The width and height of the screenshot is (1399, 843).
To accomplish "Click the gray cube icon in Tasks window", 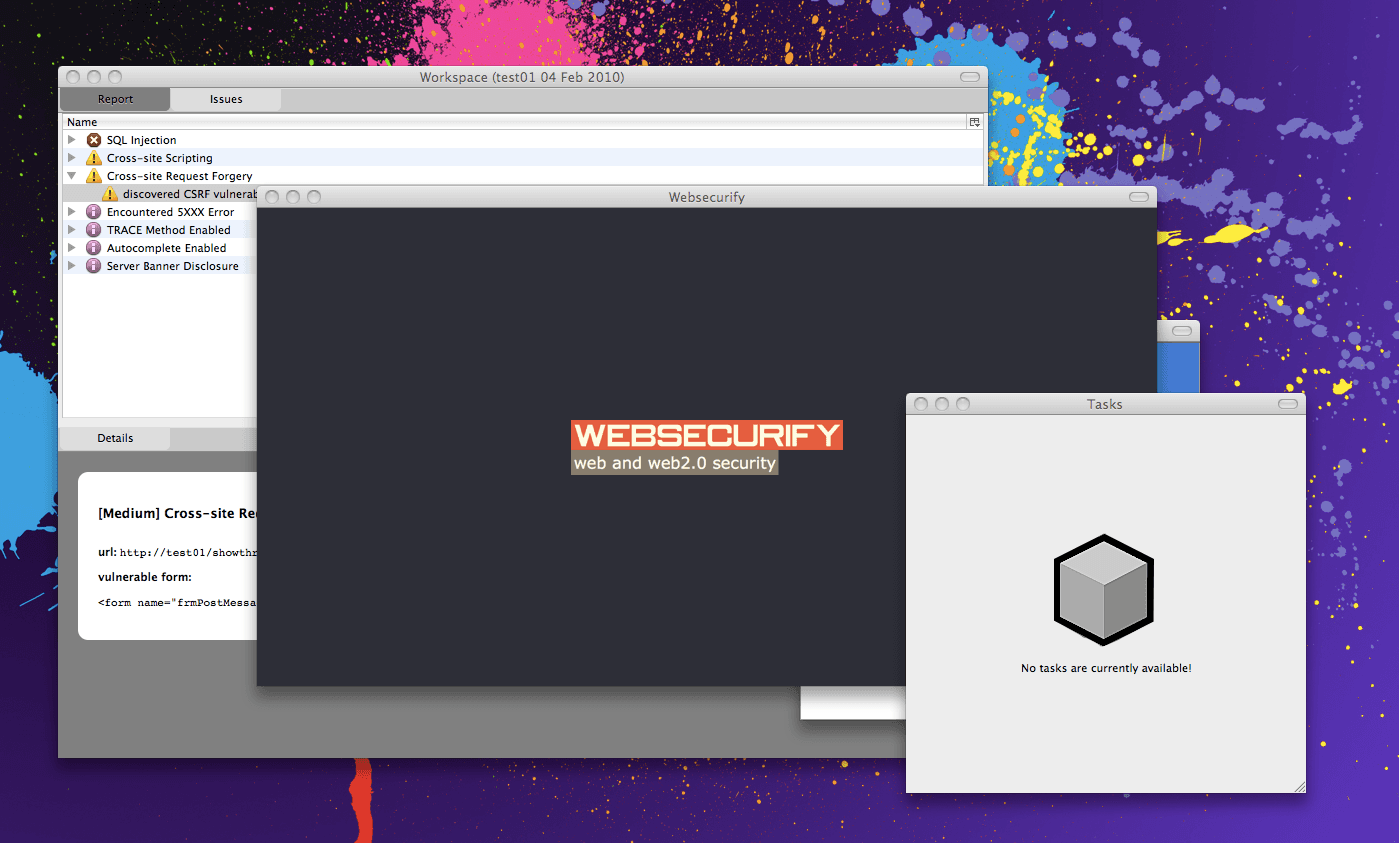I will tap(1104, 591).
